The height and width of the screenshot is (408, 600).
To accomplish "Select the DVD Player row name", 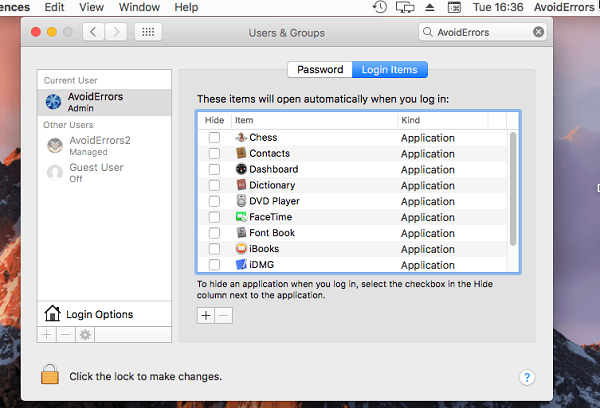I will [274, 201].
